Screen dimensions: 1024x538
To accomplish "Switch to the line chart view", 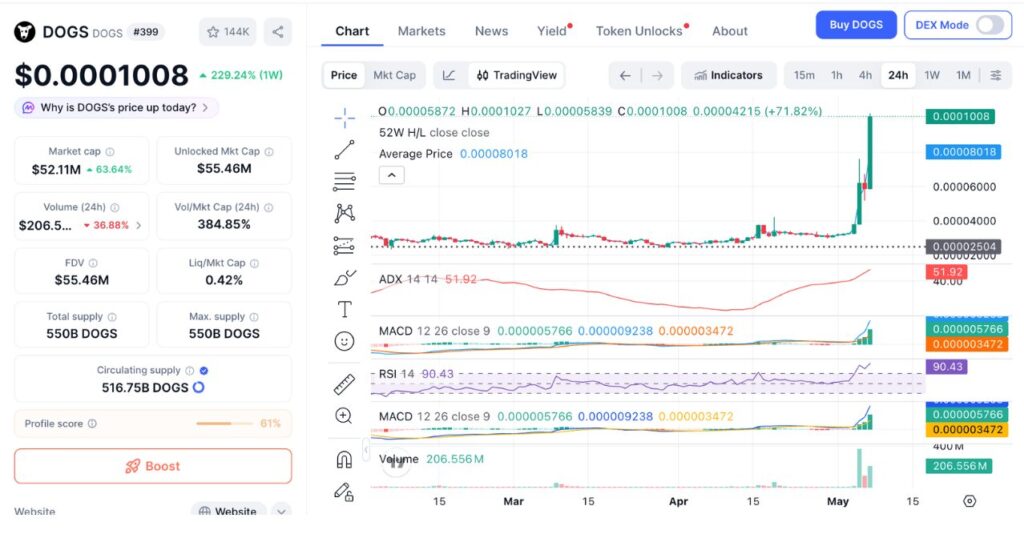I will pos(449,75).
